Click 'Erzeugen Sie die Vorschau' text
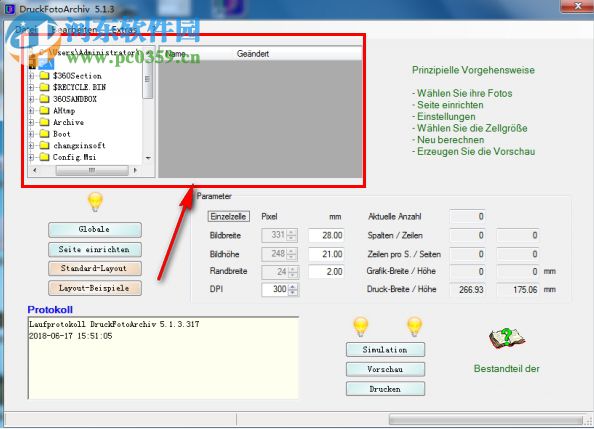 476,152
